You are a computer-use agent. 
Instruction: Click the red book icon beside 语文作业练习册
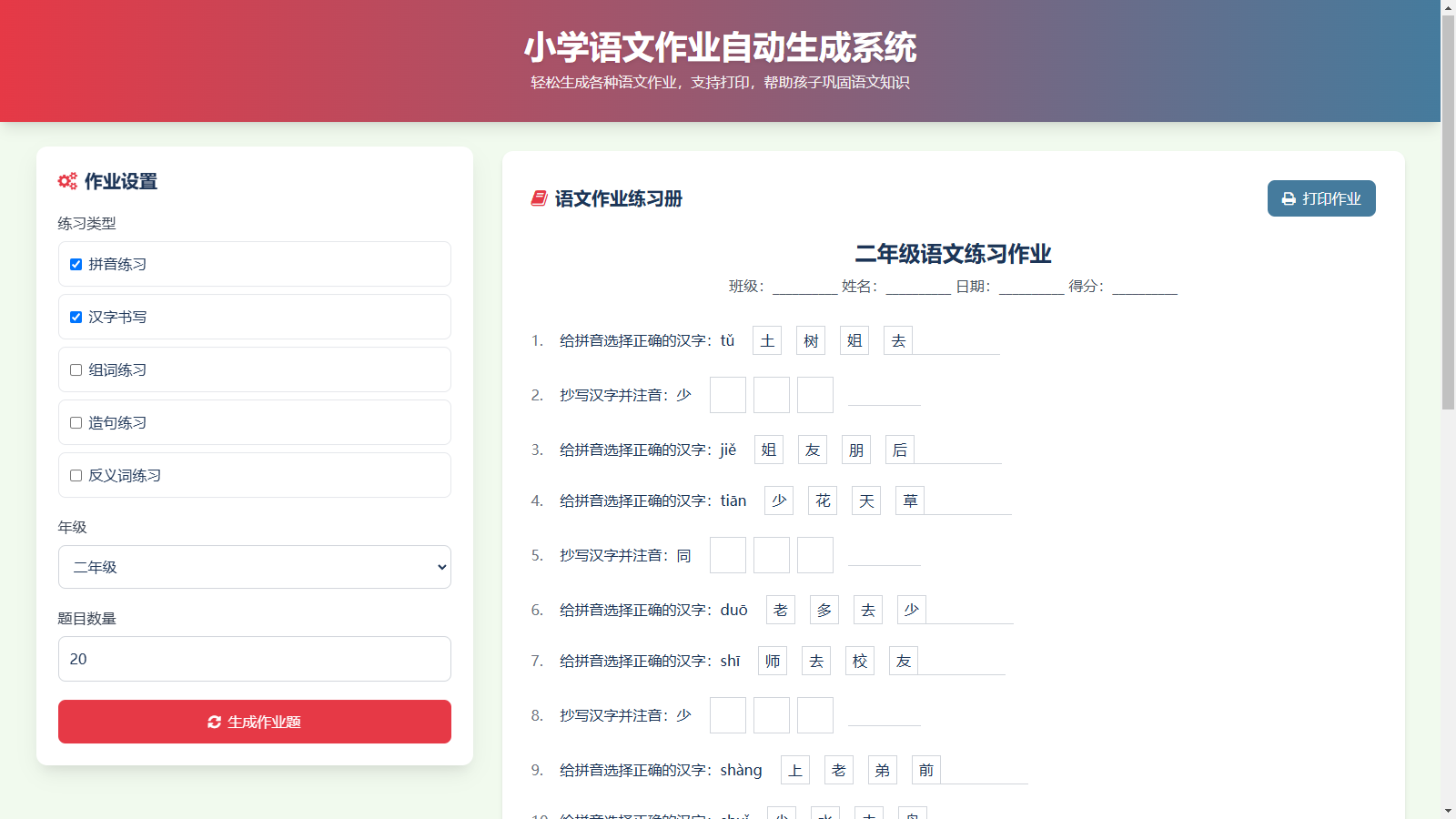pyautogui.click(x=539, y=198)
